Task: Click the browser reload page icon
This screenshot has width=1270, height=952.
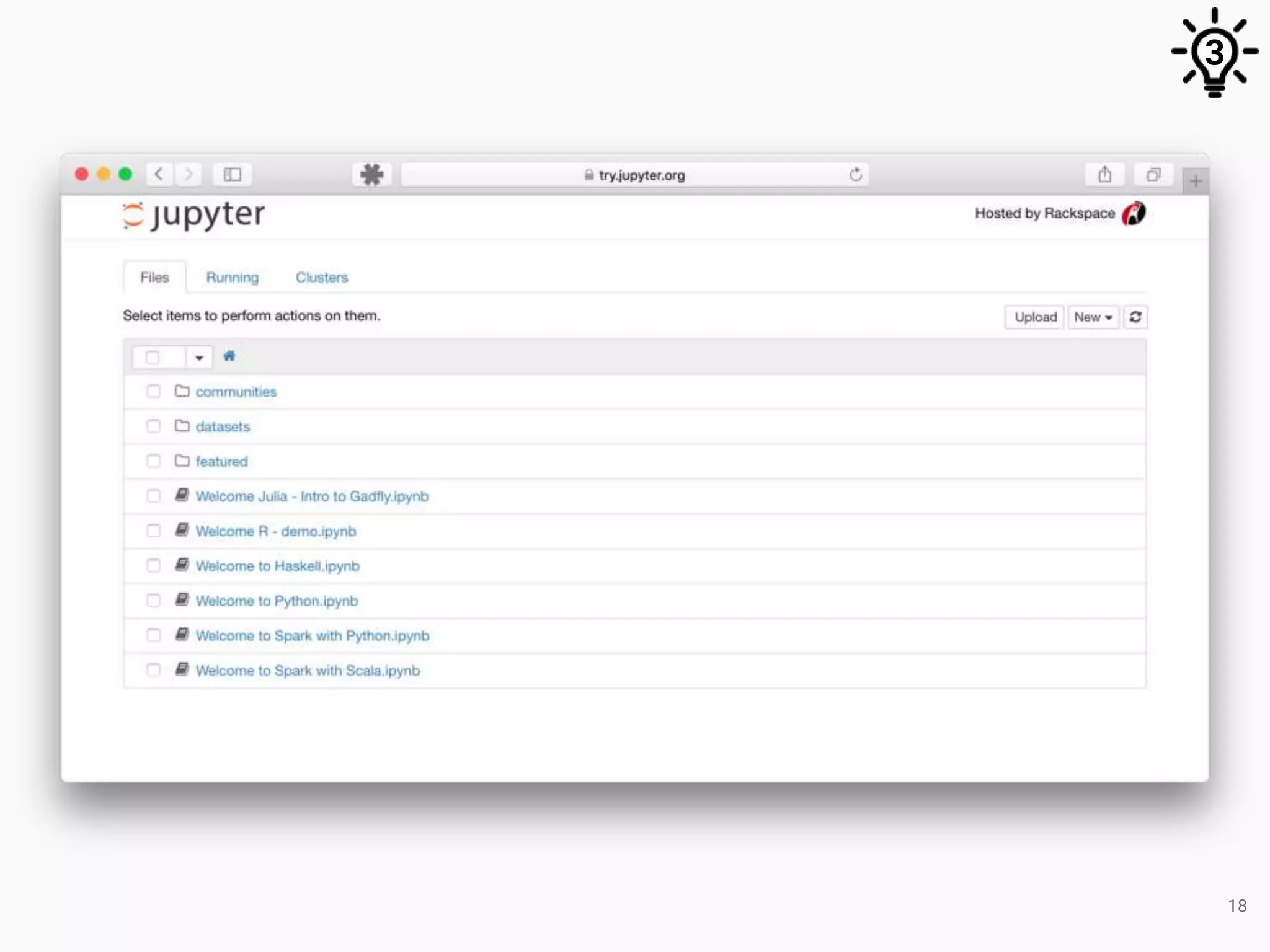Action: tap(855, 175)
